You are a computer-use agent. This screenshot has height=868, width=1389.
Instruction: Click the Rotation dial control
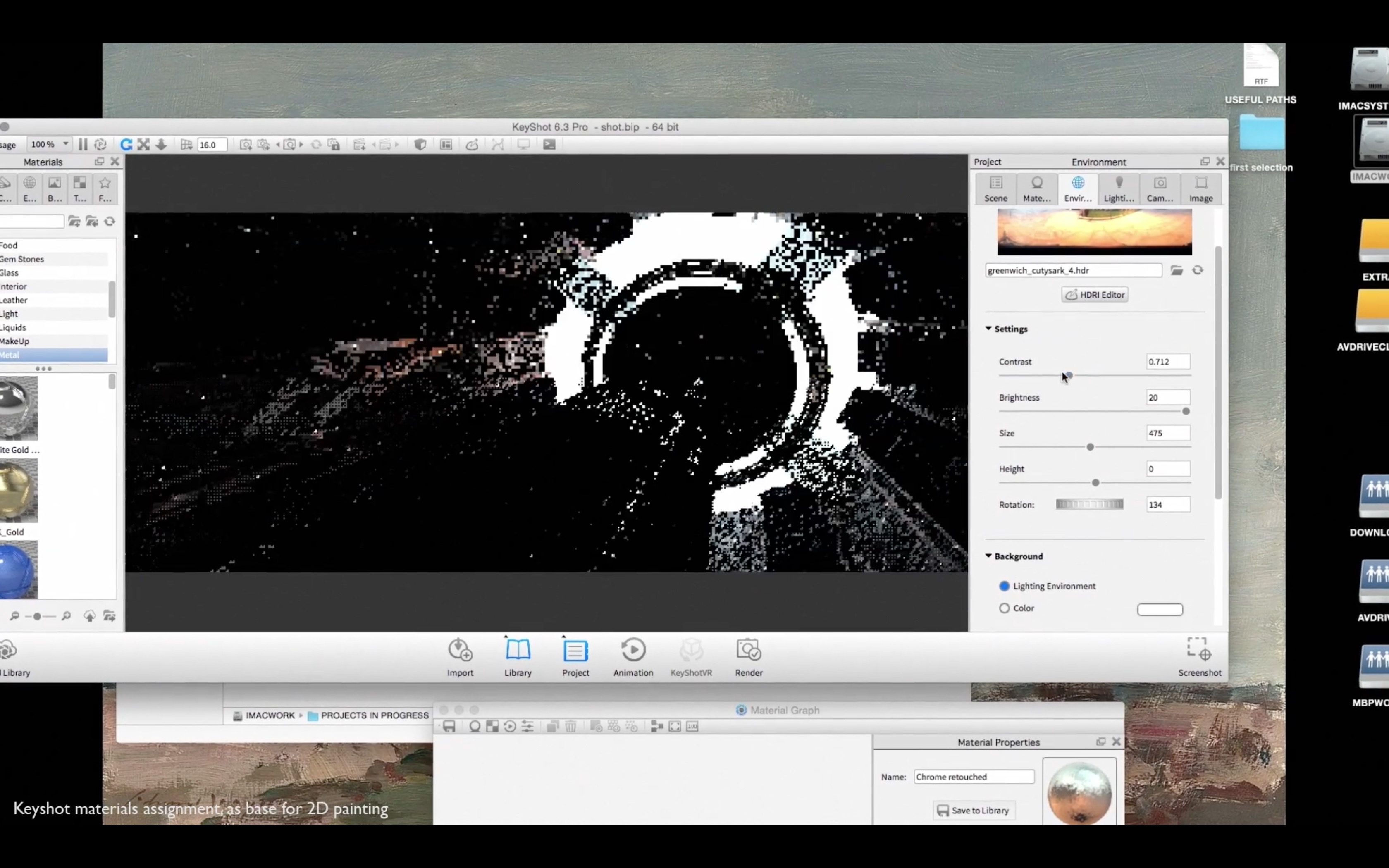tap(1089, 505)
